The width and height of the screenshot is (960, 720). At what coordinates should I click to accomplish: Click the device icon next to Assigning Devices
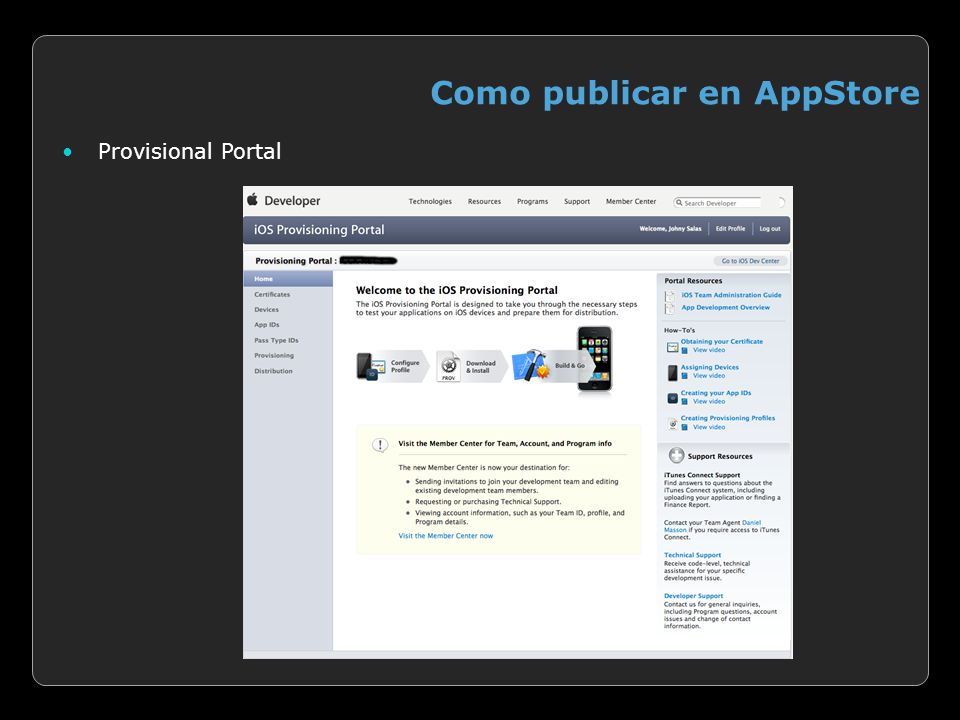click(x=672, y=372)
